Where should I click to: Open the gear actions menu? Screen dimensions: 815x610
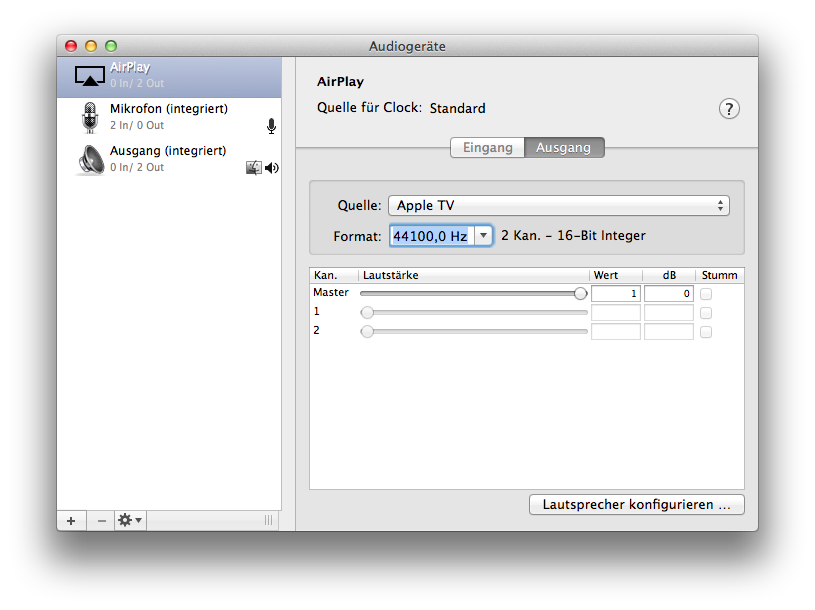coord(130,520)
